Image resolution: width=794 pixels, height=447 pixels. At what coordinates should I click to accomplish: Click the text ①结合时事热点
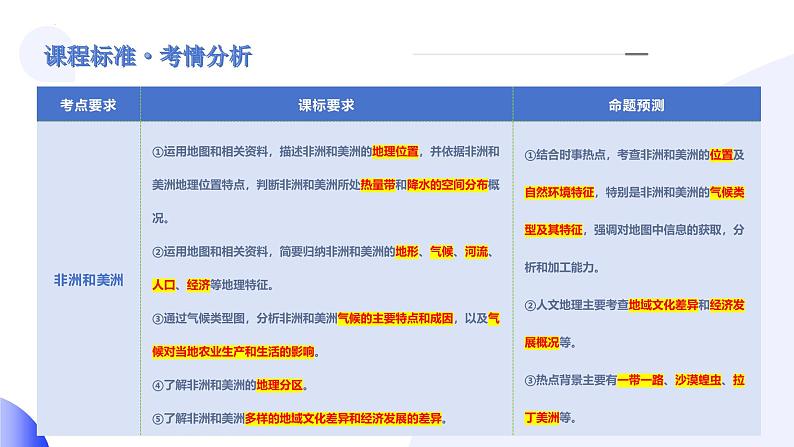pos(565,155)
